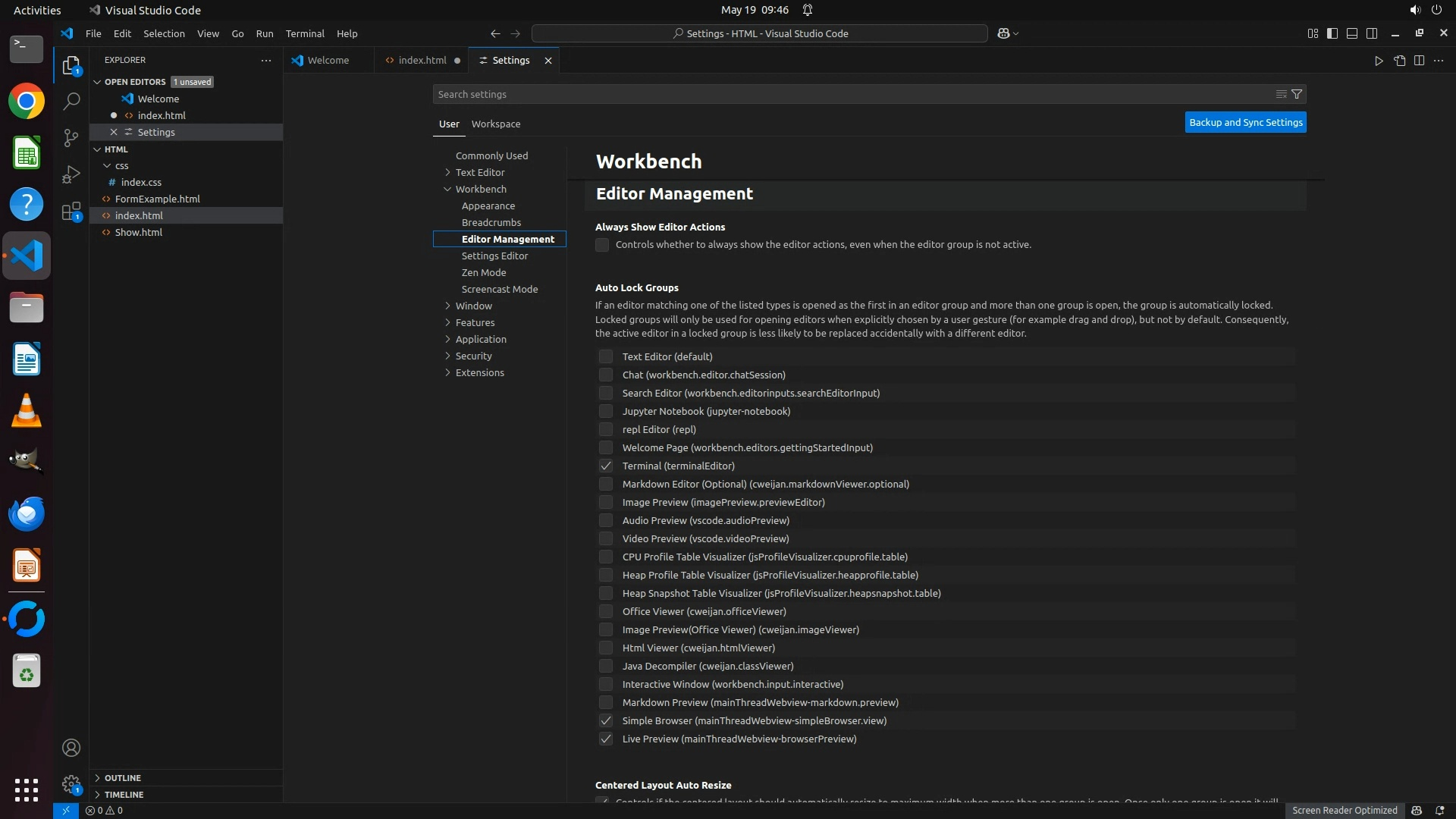Enable Always Show Editor Actions checkbox
Image resolution: width=1456 pixels, height=819 pixels.
pos(602,245)
